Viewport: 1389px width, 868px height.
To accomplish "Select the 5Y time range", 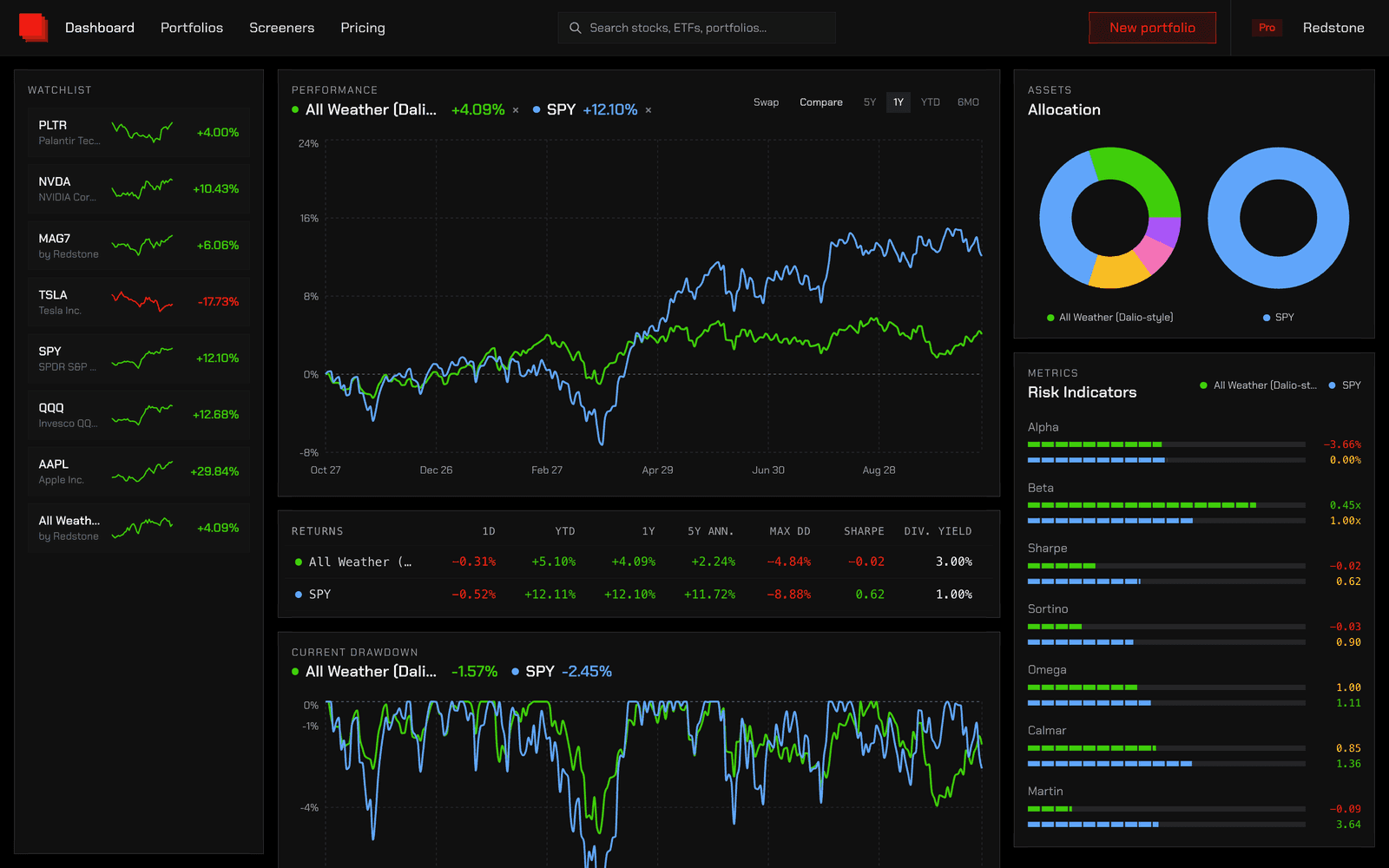I will click(870, 102).
